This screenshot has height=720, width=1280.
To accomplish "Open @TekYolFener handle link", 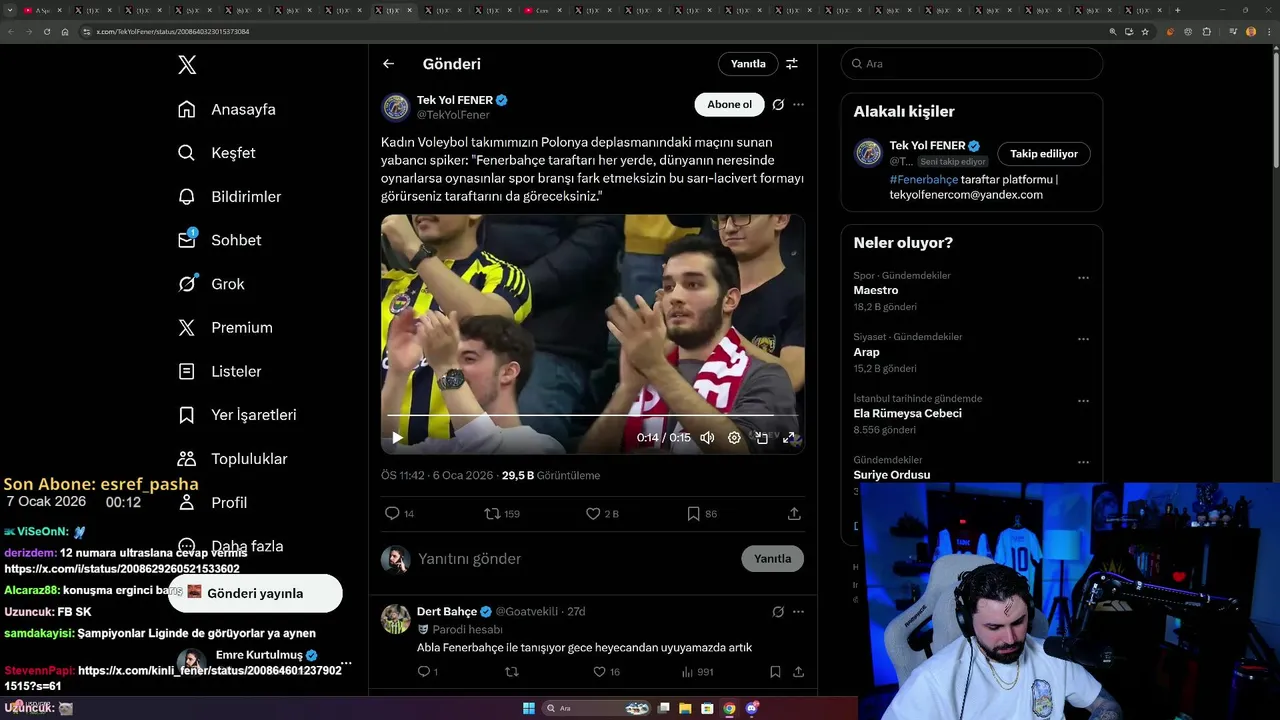I will [x=453, y=115].
